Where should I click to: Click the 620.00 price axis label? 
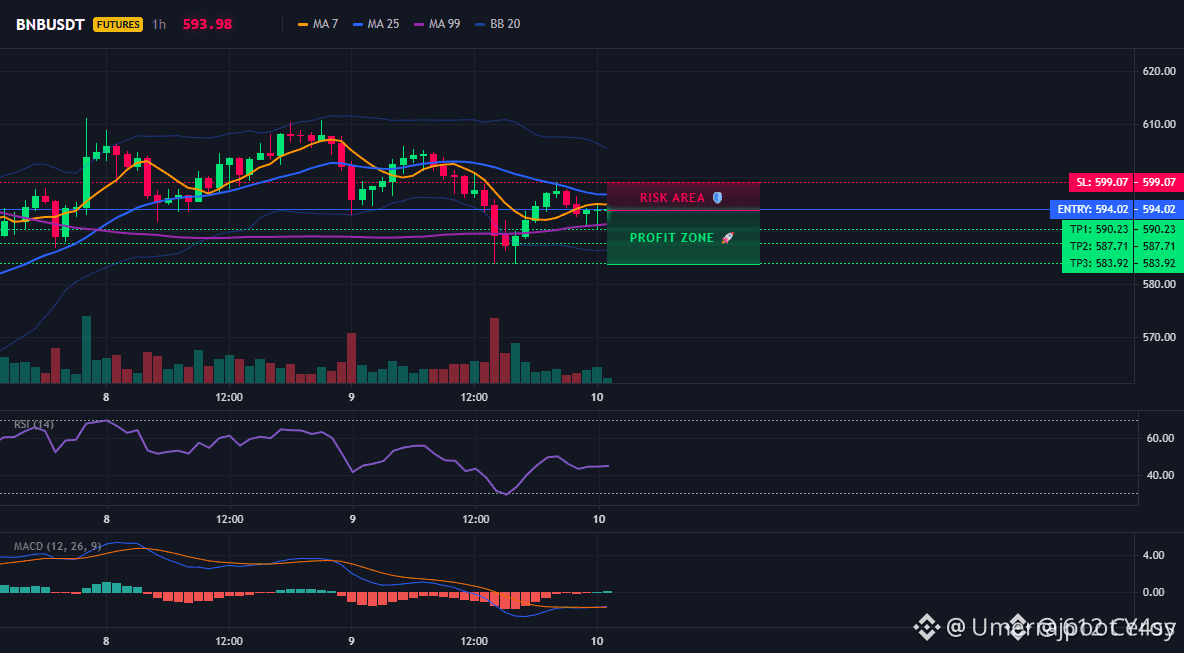[1159, 71]
